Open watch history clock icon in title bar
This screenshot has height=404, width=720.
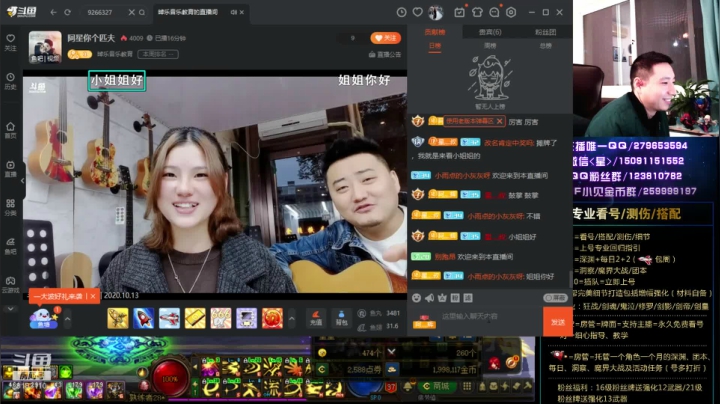[401, 12]
